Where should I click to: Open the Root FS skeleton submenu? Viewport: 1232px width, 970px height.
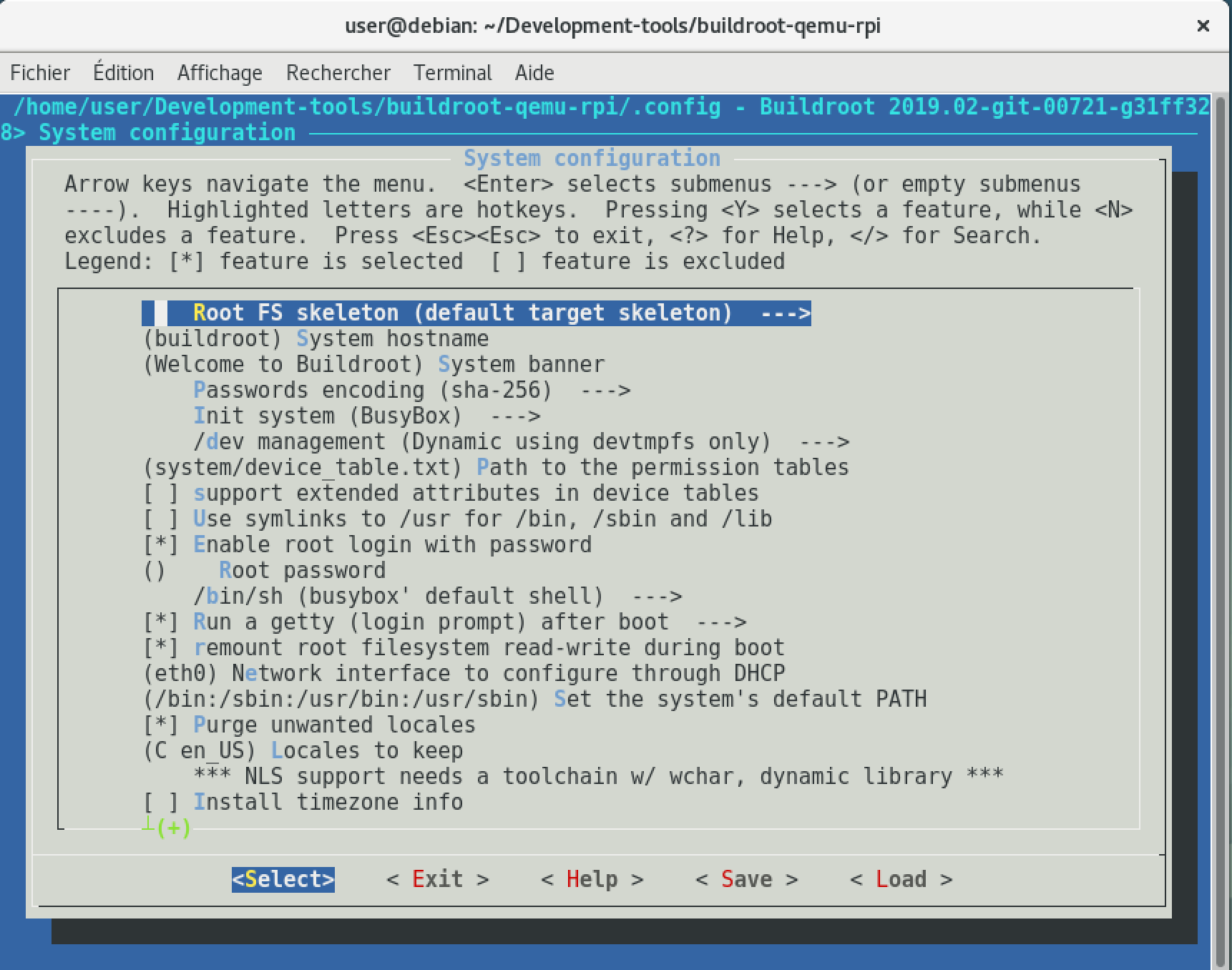[476, 313]
